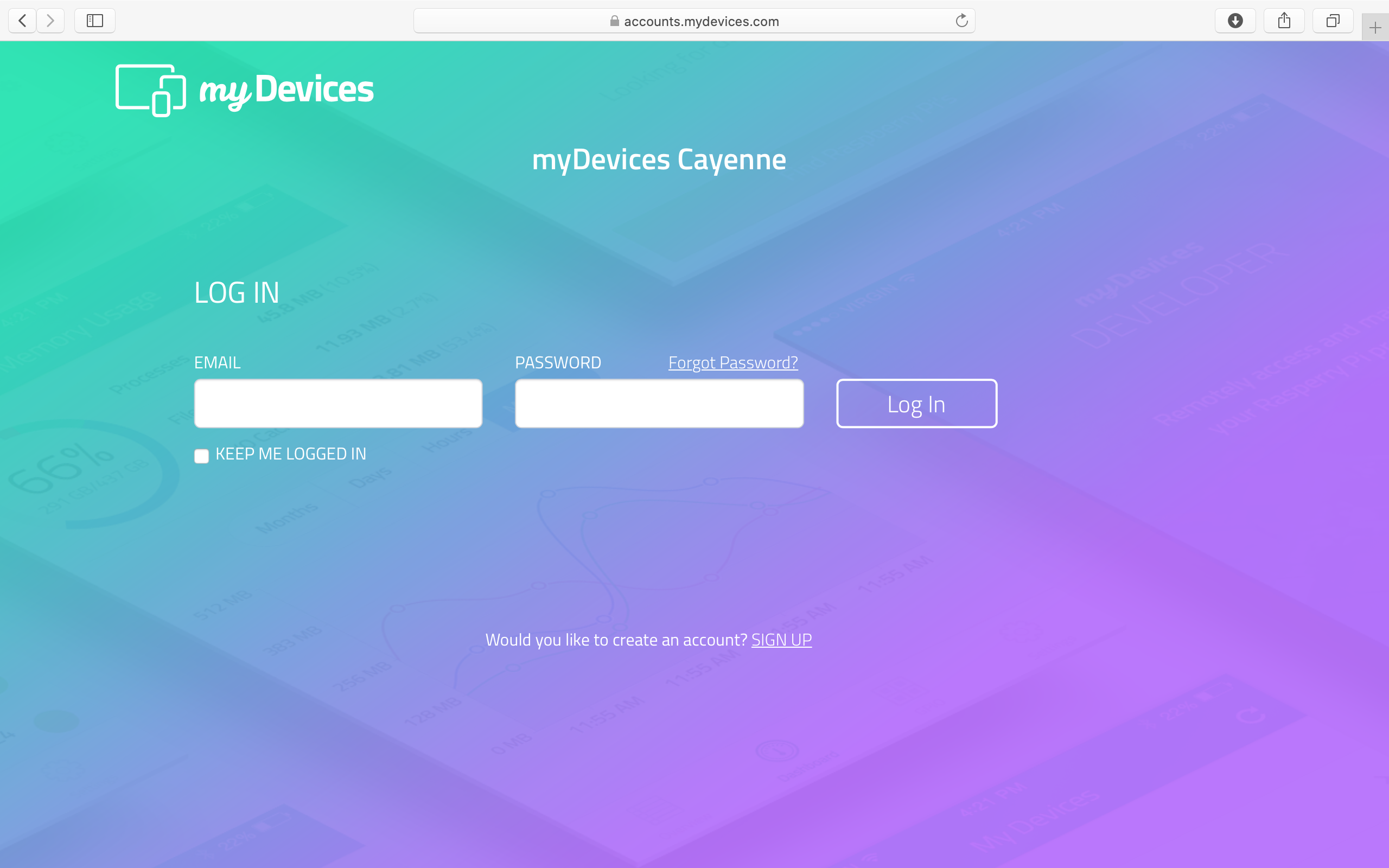
Task: Click the Password input field
Action: tap(659, 404)
